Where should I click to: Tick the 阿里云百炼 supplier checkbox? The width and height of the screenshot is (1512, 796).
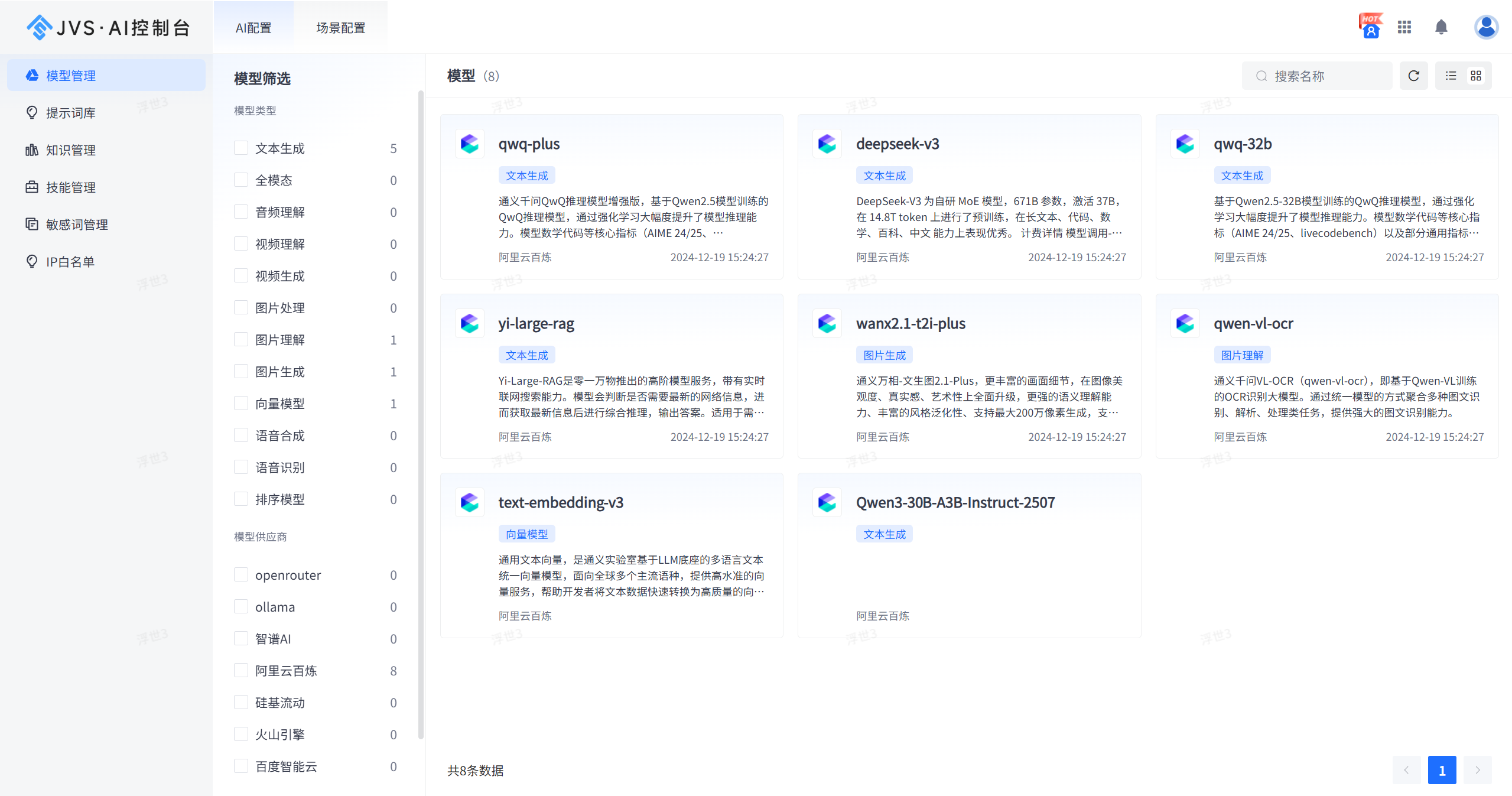[x=241, y=670]
